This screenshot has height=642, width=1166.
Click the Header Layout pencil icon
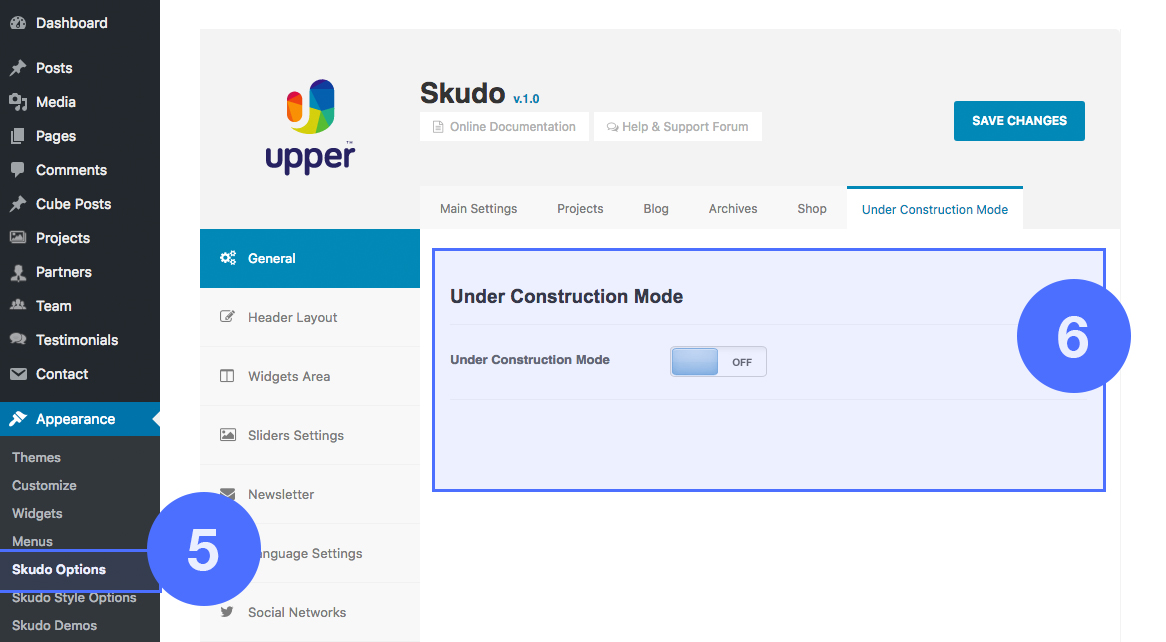[227, 317]
